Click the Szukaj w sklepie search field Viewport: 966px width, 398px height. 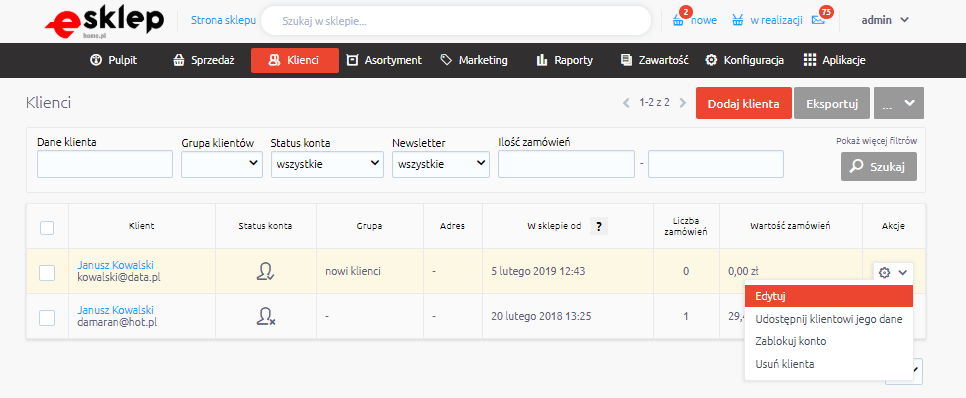coord(456,21)
